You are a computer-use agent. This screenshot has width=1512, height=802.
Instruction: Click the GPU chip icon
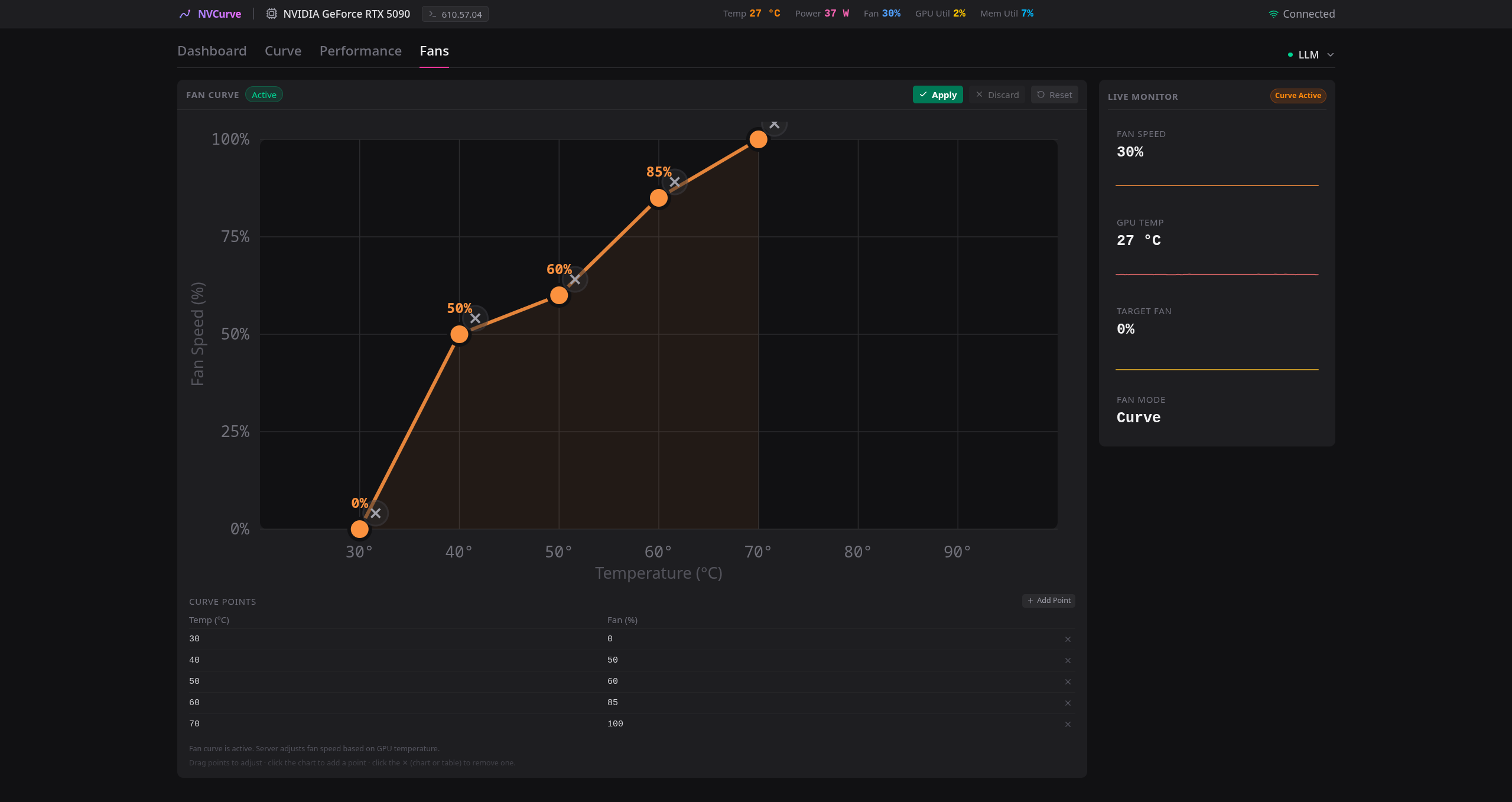coord(271,14)
